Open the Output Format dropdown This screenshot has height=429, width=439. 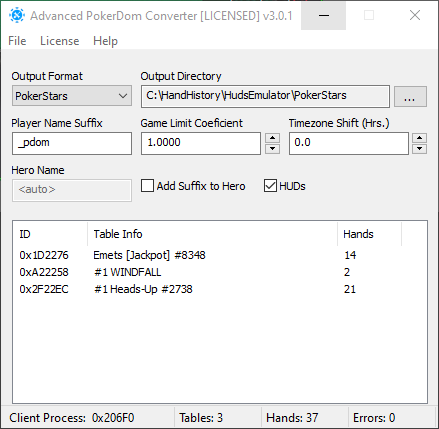(72, 96)
